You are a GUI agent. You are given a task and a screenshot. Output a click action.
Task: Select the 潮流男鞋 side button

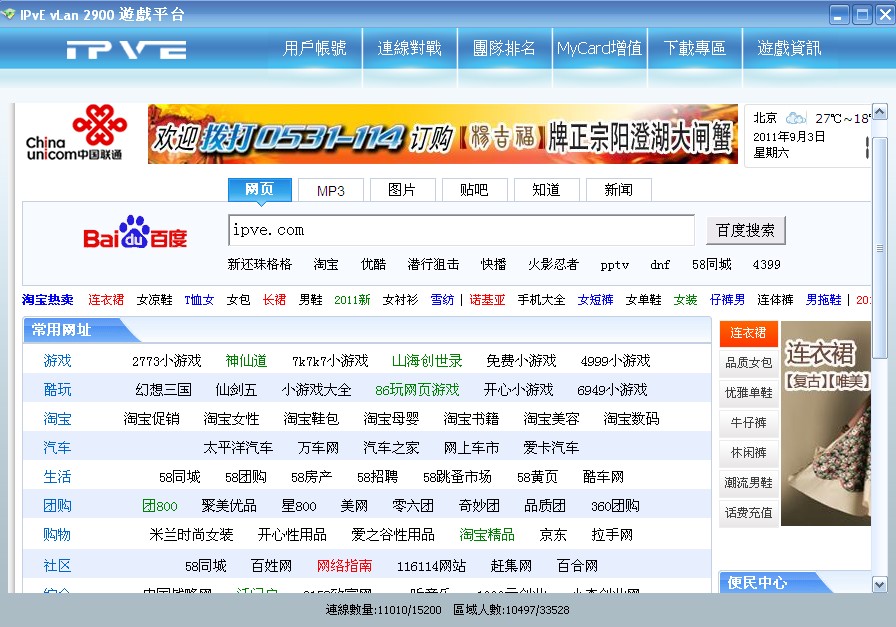pyautogui.click(x=749, y=483)
